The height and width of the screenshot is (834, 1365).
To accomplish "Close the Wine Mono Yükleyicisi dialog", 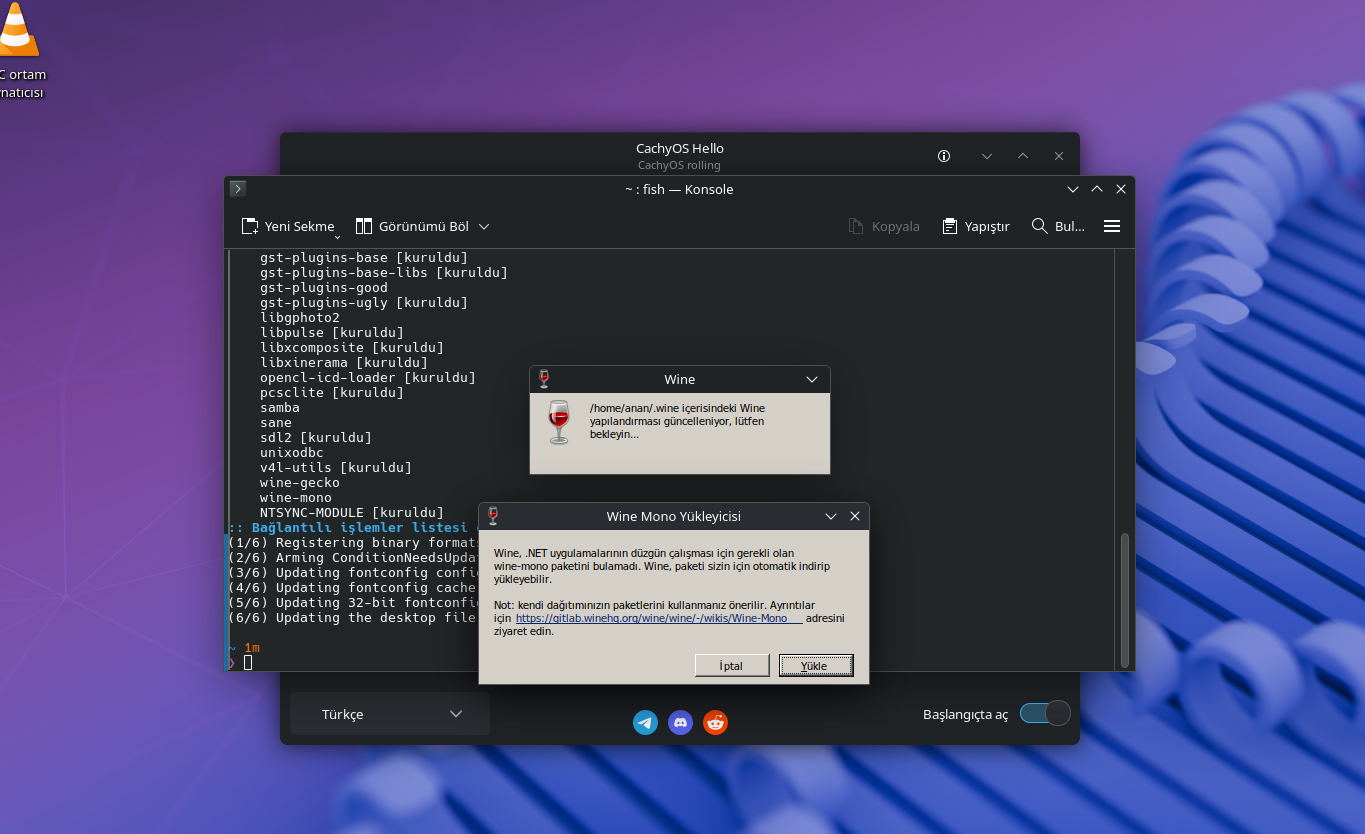I will [x=855, y=516].
